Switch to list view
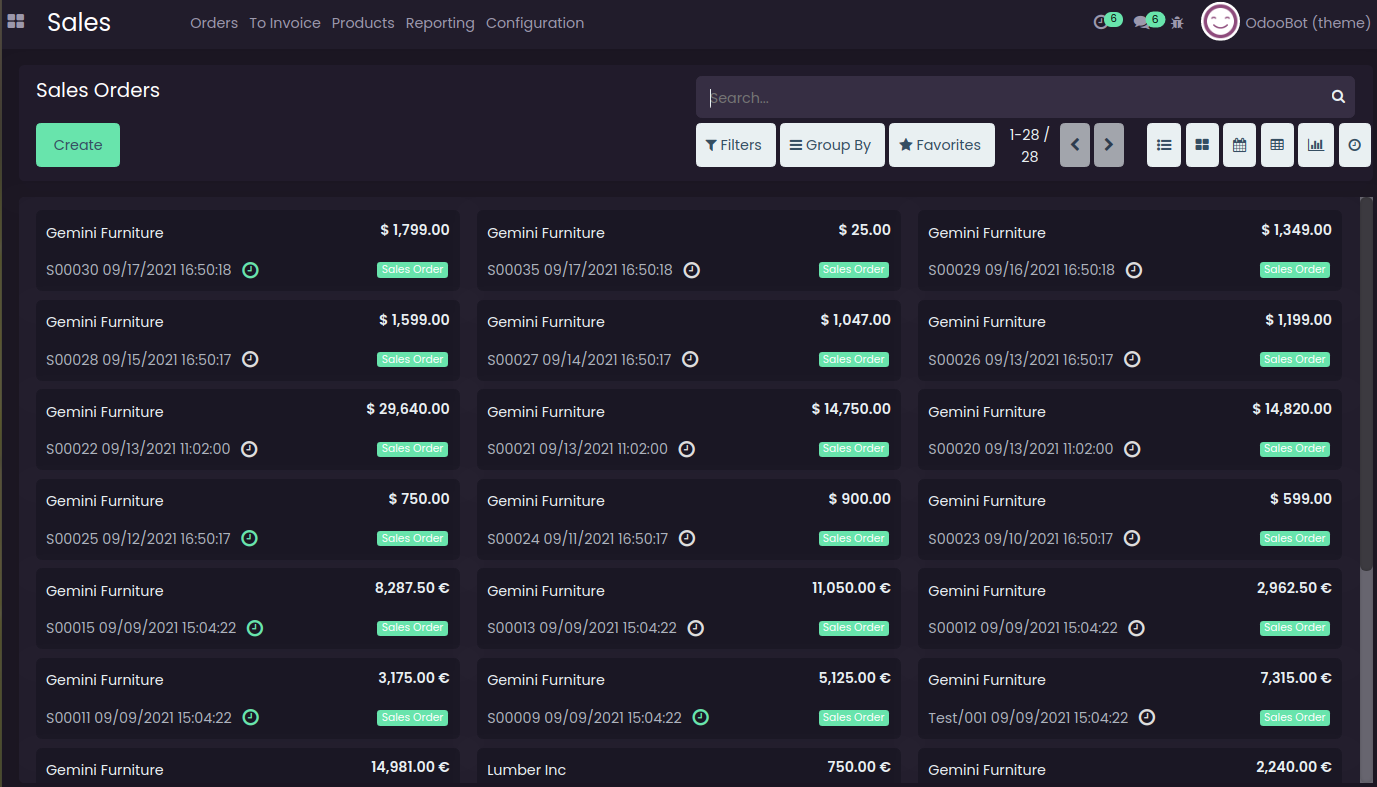The image size is (1377, 787). point(1164,145)
